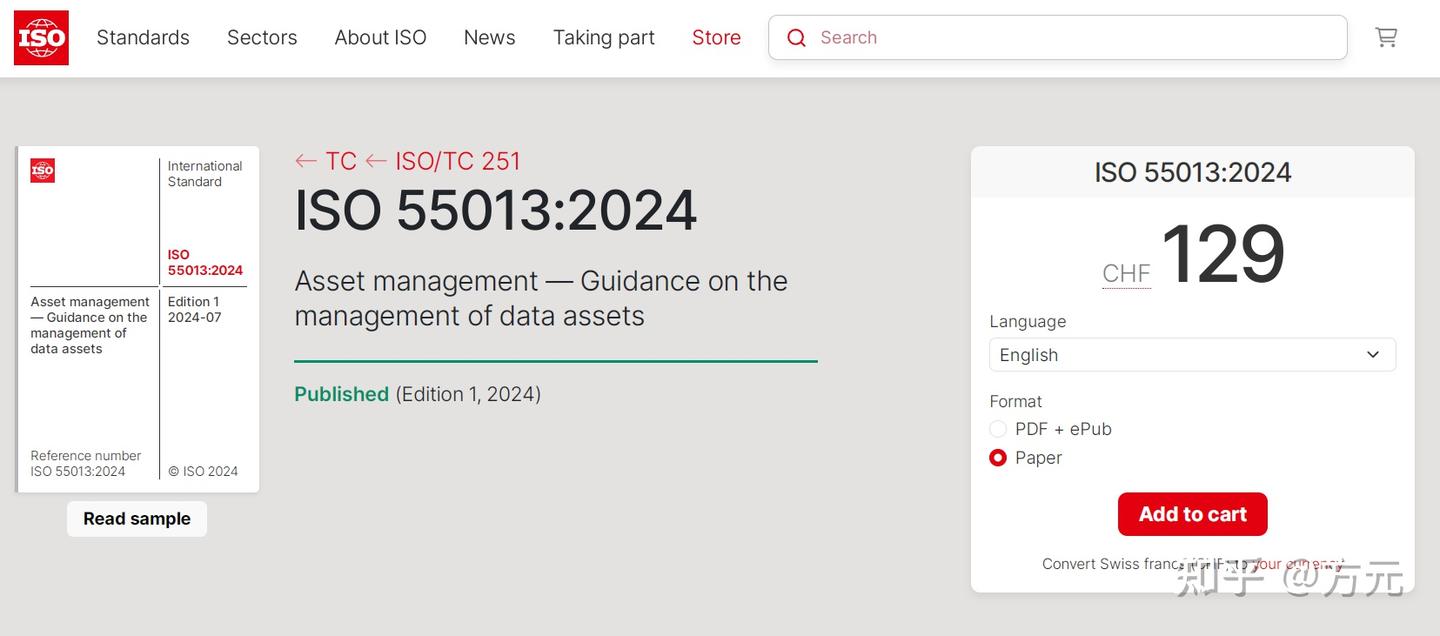Follow the 'your currency' conversion link
The width and height of the screenshot is (1440, 636).
click(1300, 563)
